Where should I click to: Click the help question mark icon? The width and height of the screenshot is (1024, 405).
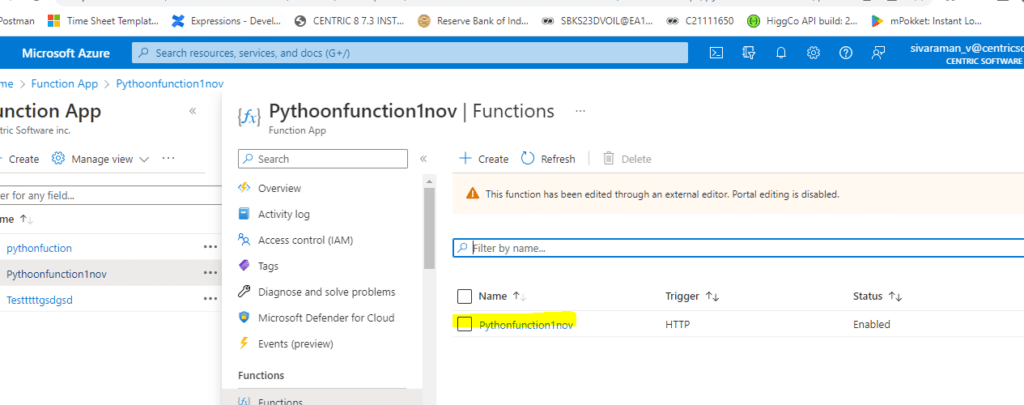tap(846, 53)
